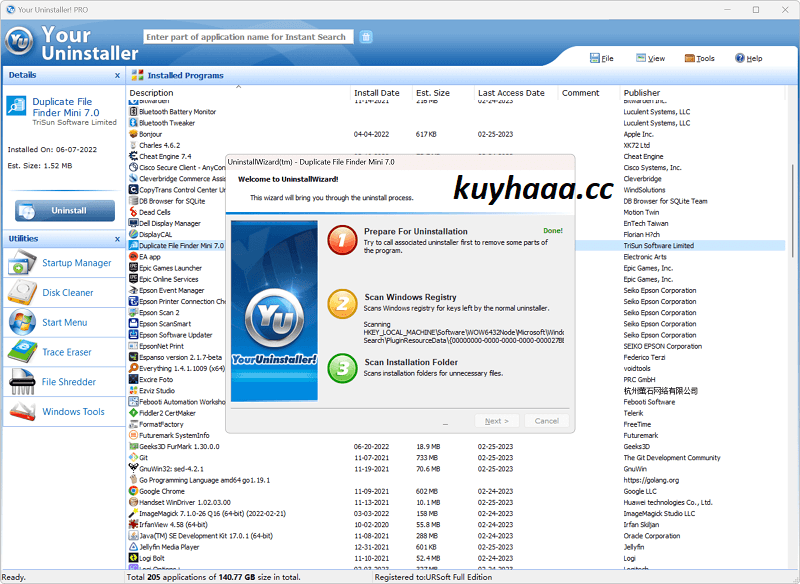Close the Utilities panel with its X
Viewport: 800px width, 584px height.
click(x=117, y=239)
